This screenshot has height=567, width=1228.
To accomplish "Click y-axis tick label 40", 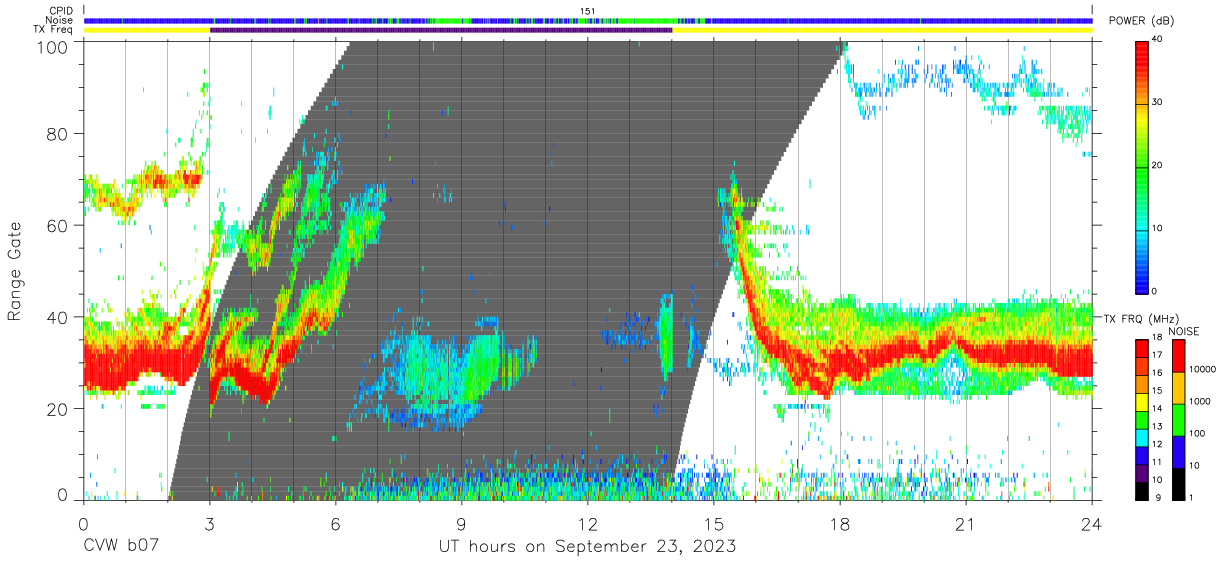I will 59,317.
